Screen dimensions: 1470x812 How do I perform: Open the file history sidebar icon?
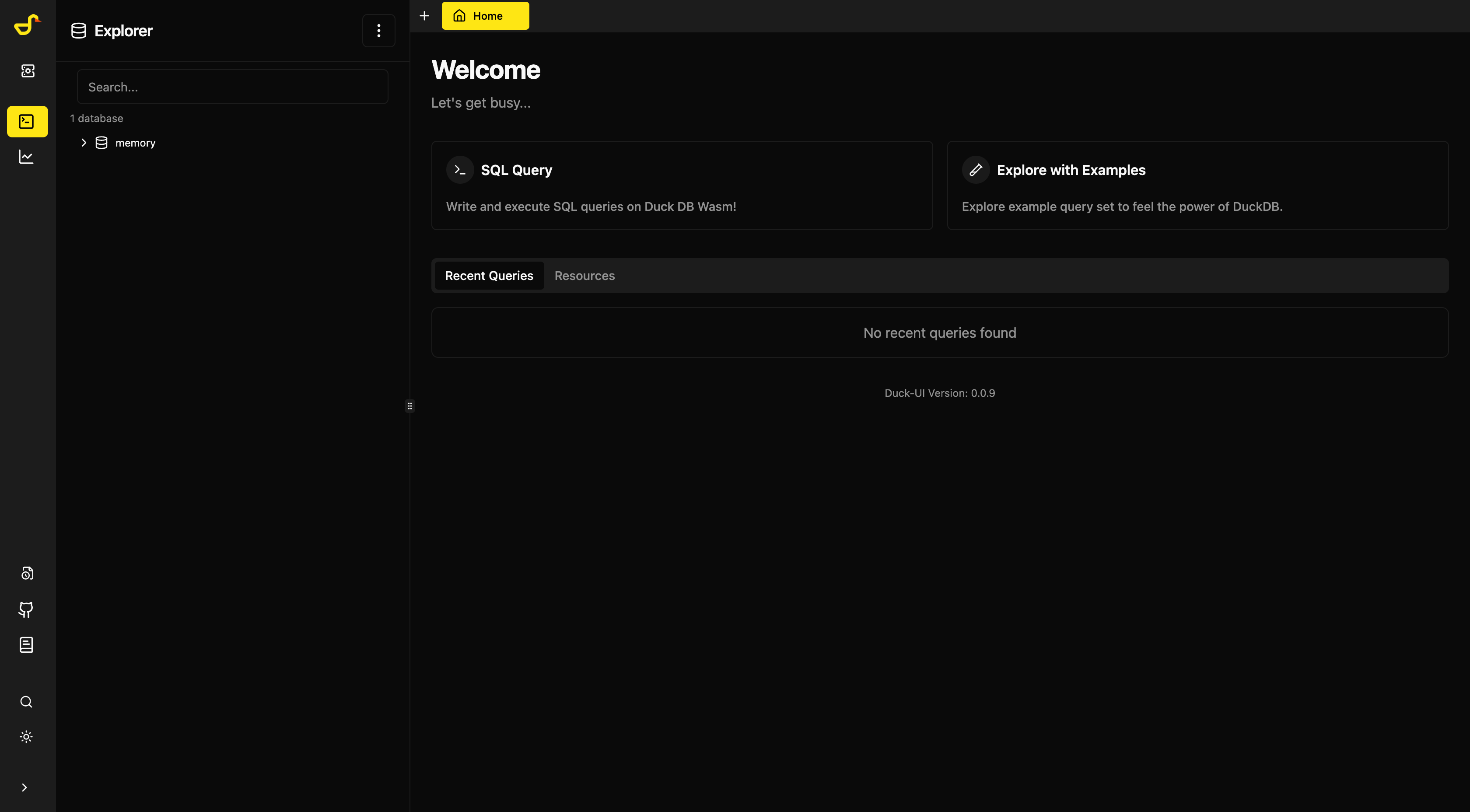27,573
